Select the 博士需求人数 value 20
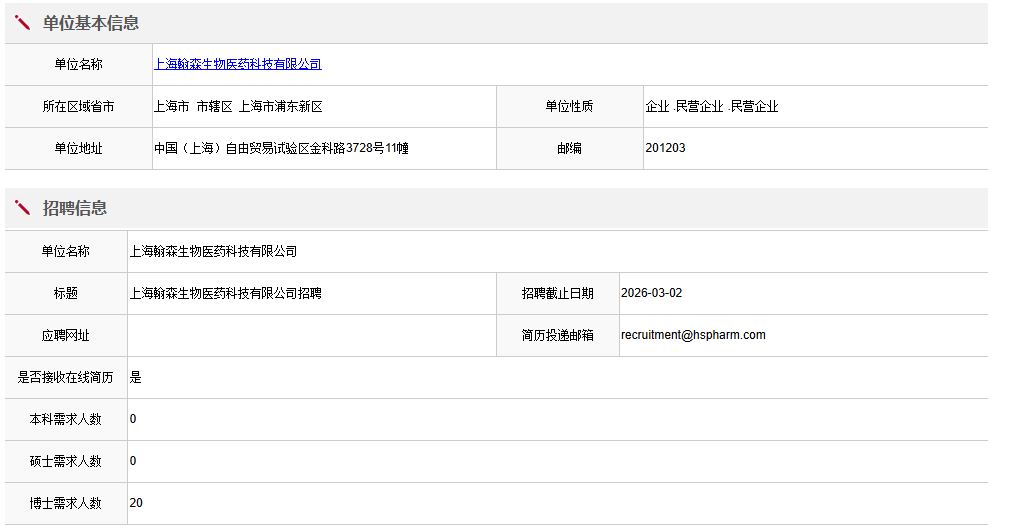This screenshot has width=1020, height=532. pyautogui.click(x=136, y=503)
